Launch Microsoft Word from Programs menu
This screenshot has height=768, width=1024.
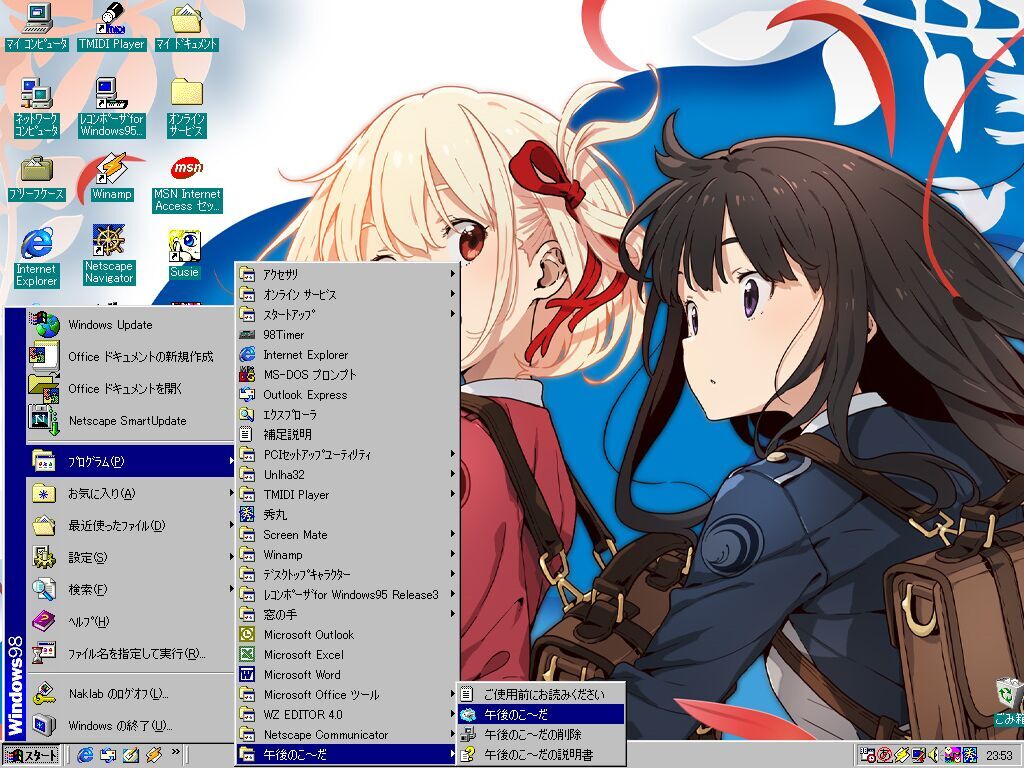click(x=347, y=675)
